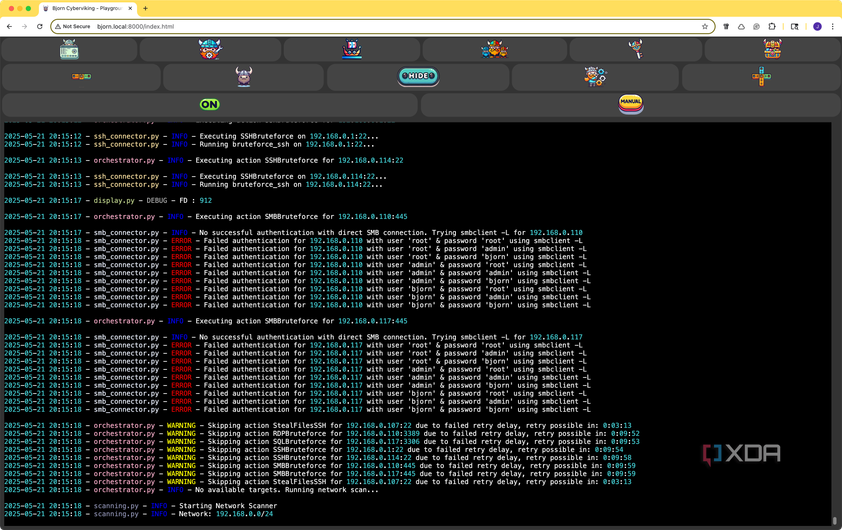
Task: Toggle the MANUAL mode button
Action: click(x=630, y=103)
